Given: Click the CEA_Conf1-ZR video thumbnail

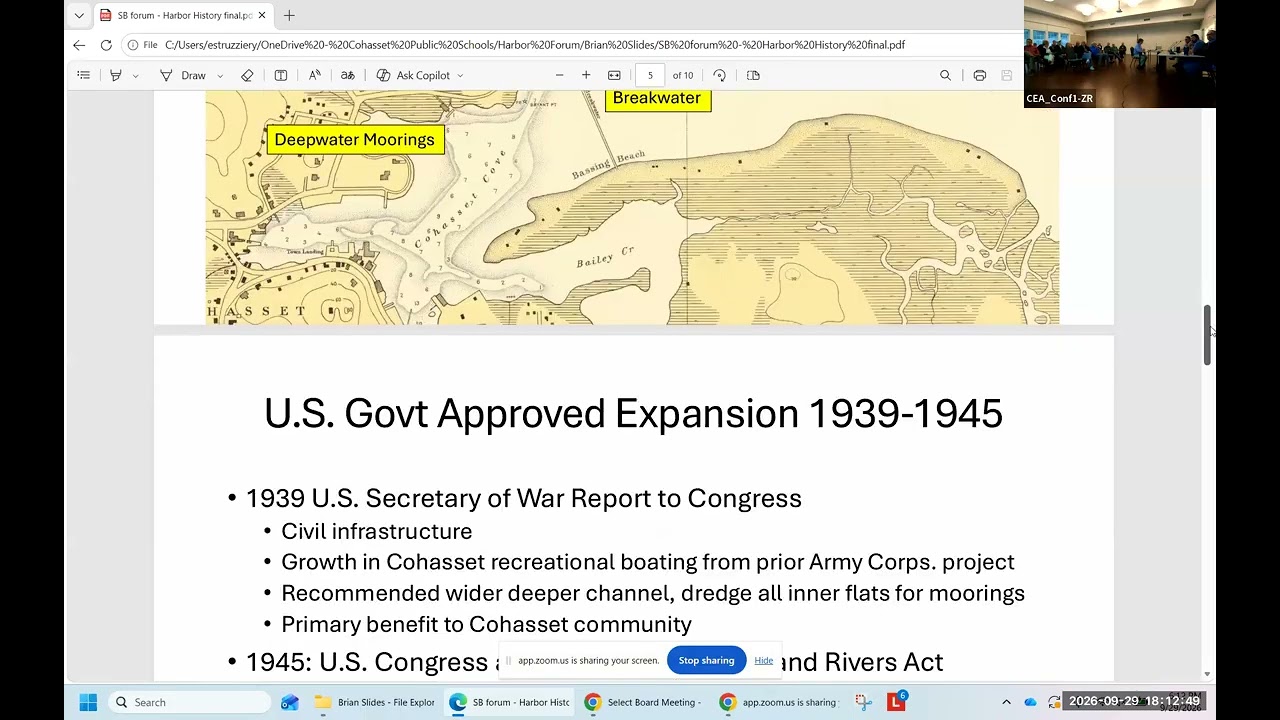Looking at the screenshot, I should coord(1119,54).
